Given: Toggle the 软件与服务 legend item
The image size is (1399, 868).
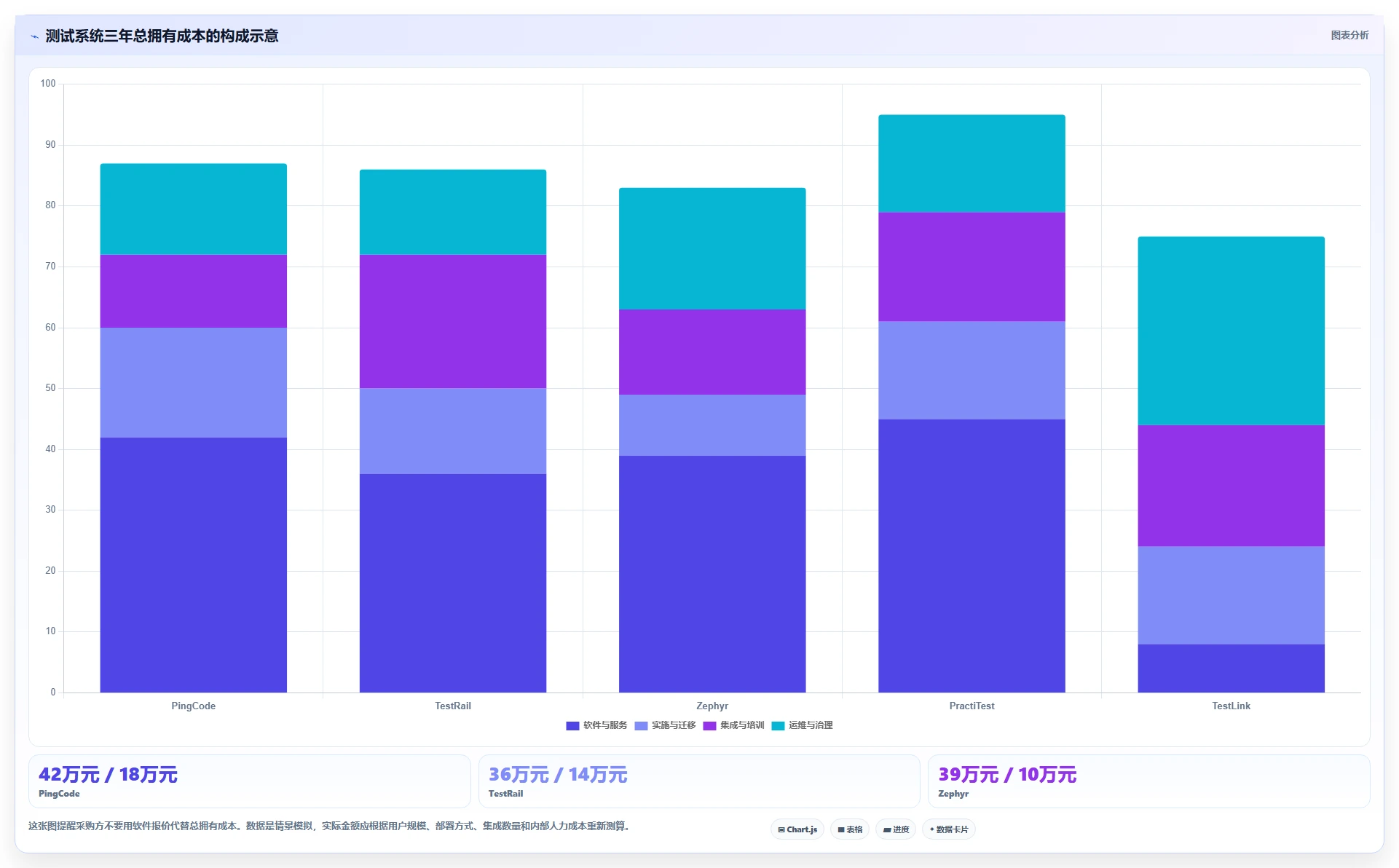Looking at the screenshot, I should [x=596, y=725].
